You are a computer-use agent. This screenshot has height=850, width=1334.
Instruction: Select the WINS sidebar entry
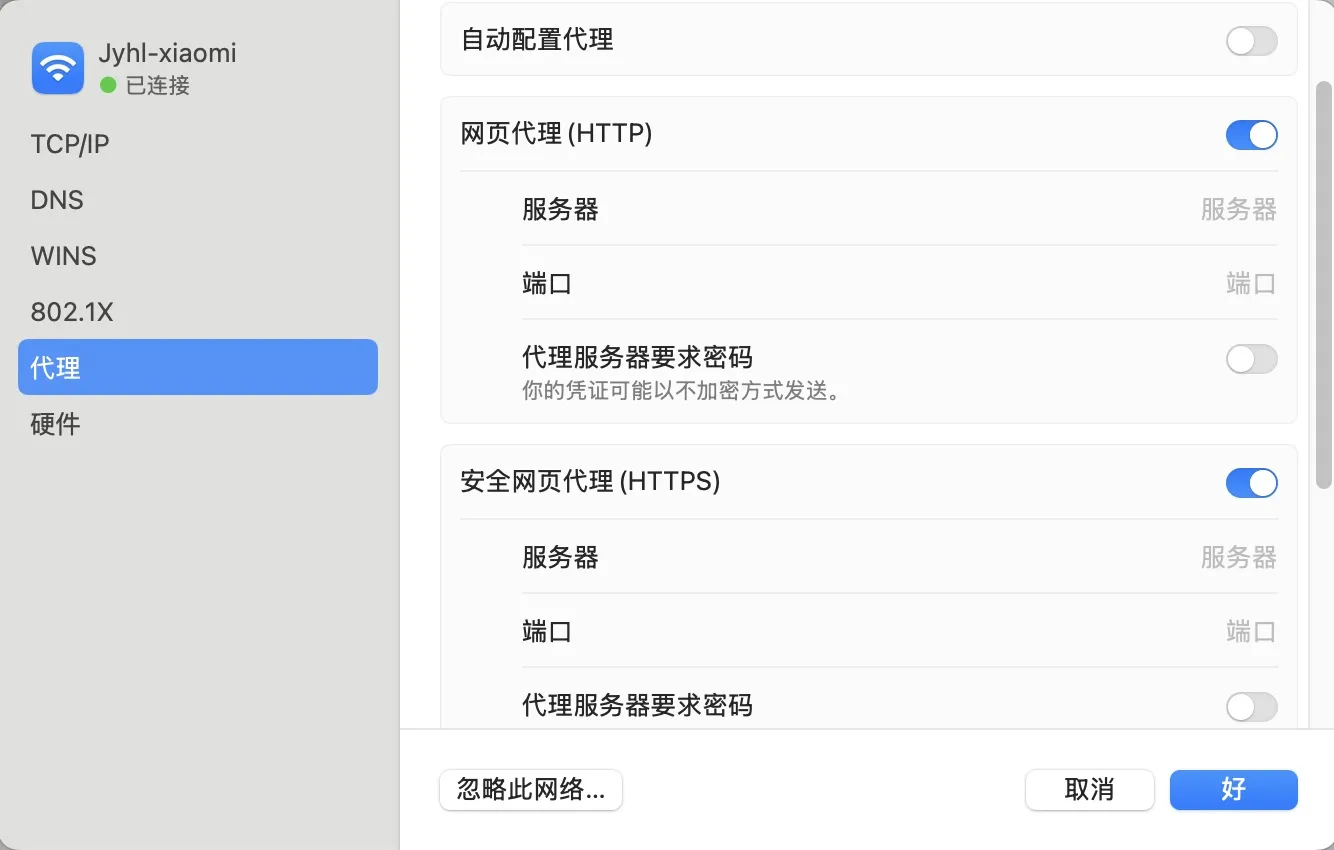coord(63,255)
